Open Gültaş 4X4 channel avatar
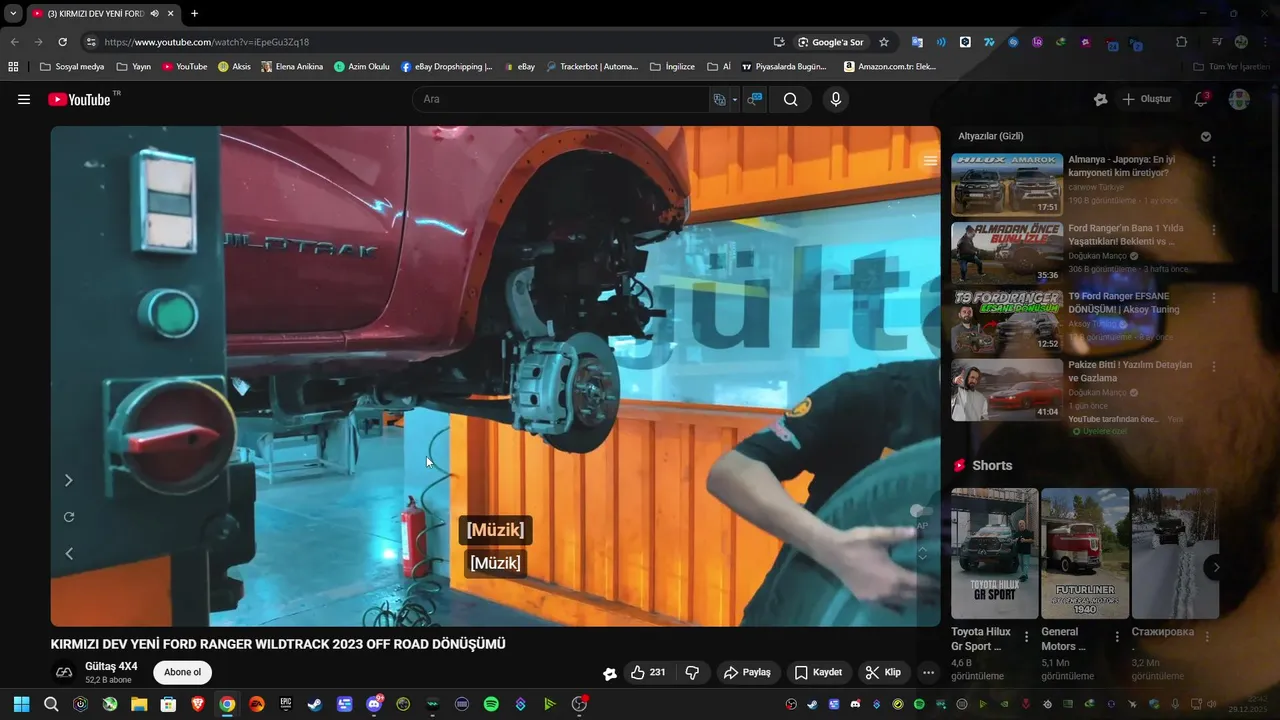1280x720 pixels. coord(64,672)
